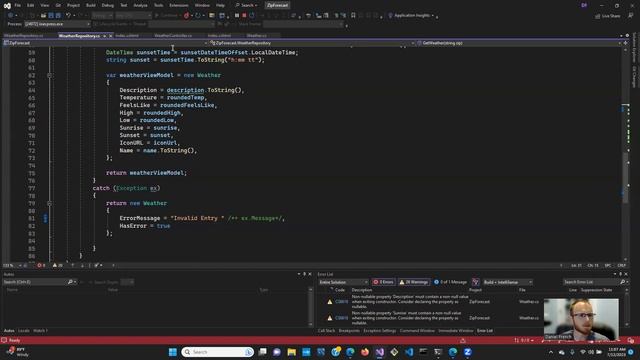Open the GetWeather member dropdown
Image resolution: width=640 pixels, height=360 pixels.
click(x=519, y=43)
